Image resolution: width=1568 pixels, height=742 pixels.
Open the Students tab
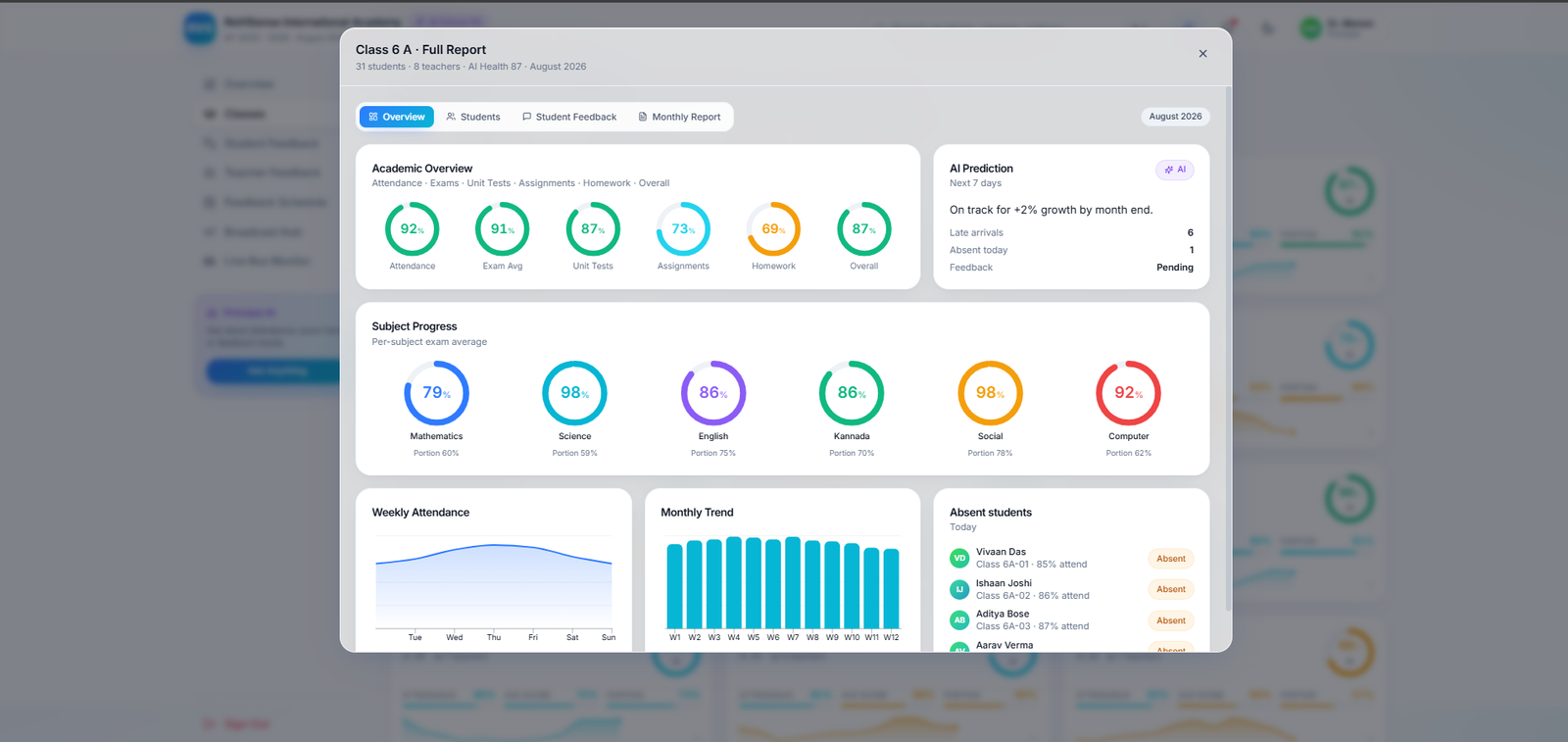point(473,117)
